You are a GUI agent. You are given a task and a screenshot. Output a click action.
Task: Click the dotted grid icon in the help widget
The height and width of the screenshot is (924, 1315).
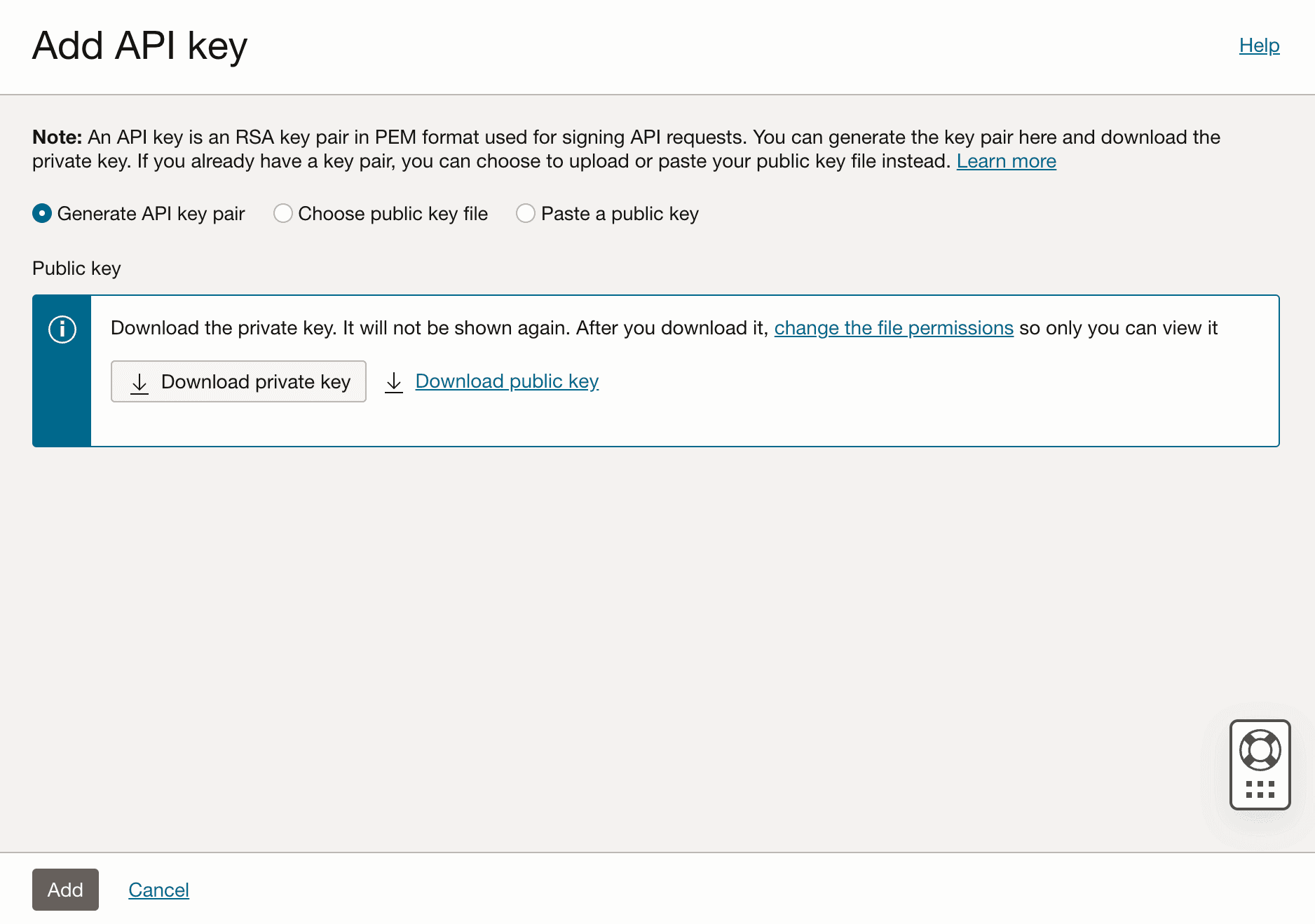click(1260, 790)
